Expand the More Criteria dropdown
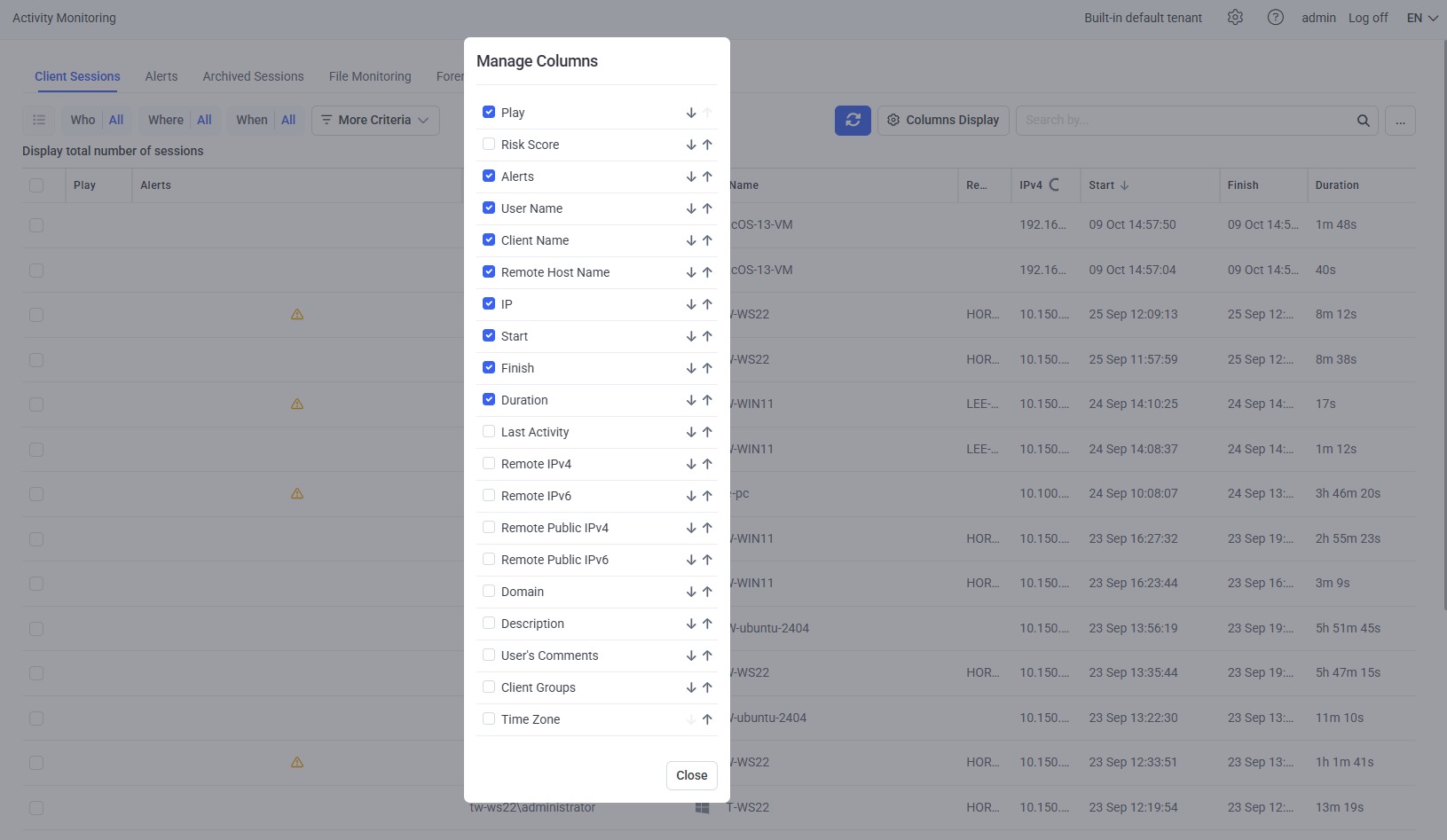The height and width of the screenshot is (840, 1447). click(x=375, y=120)
